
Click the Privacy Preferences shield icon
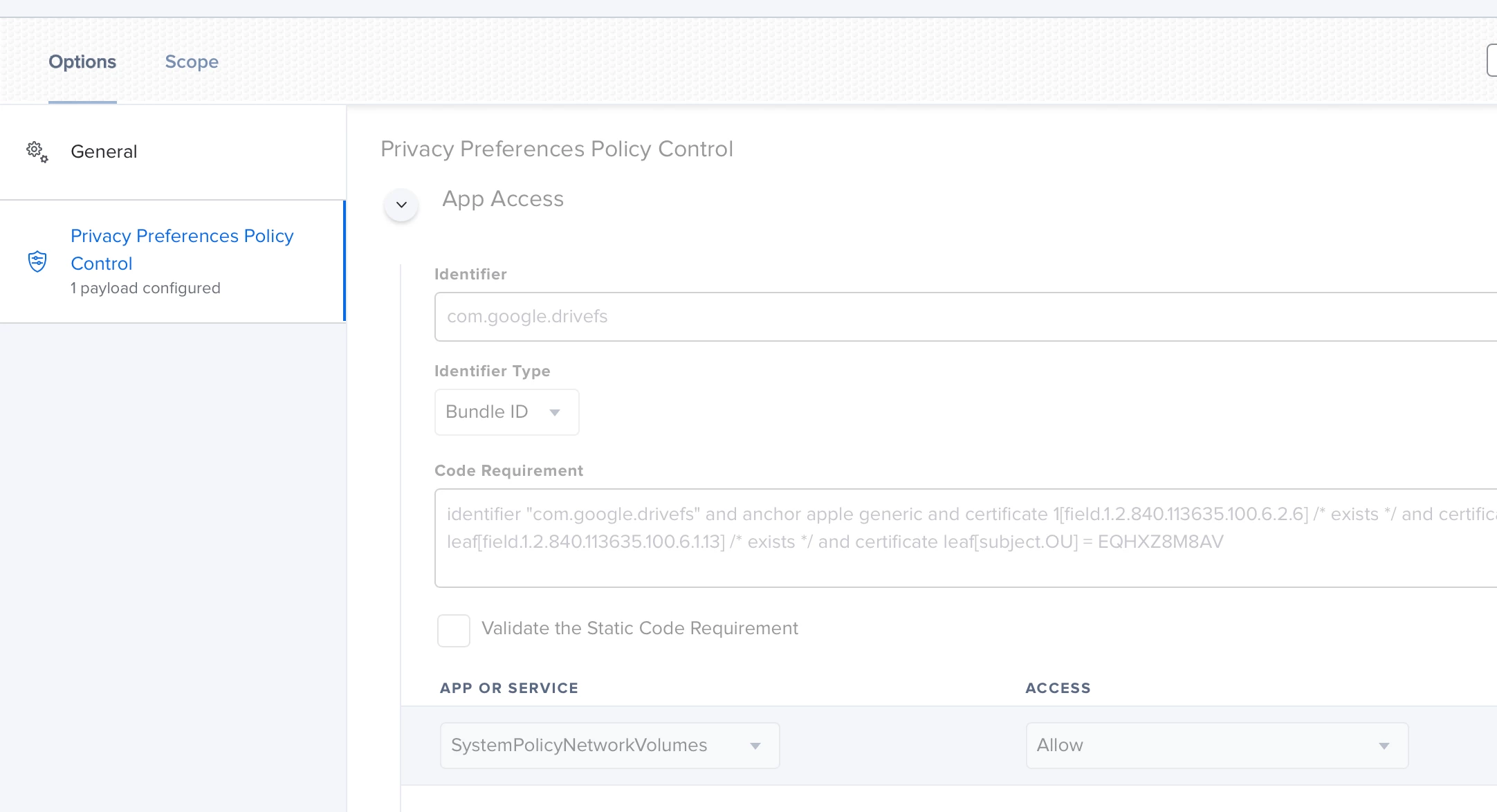(37, 261)
